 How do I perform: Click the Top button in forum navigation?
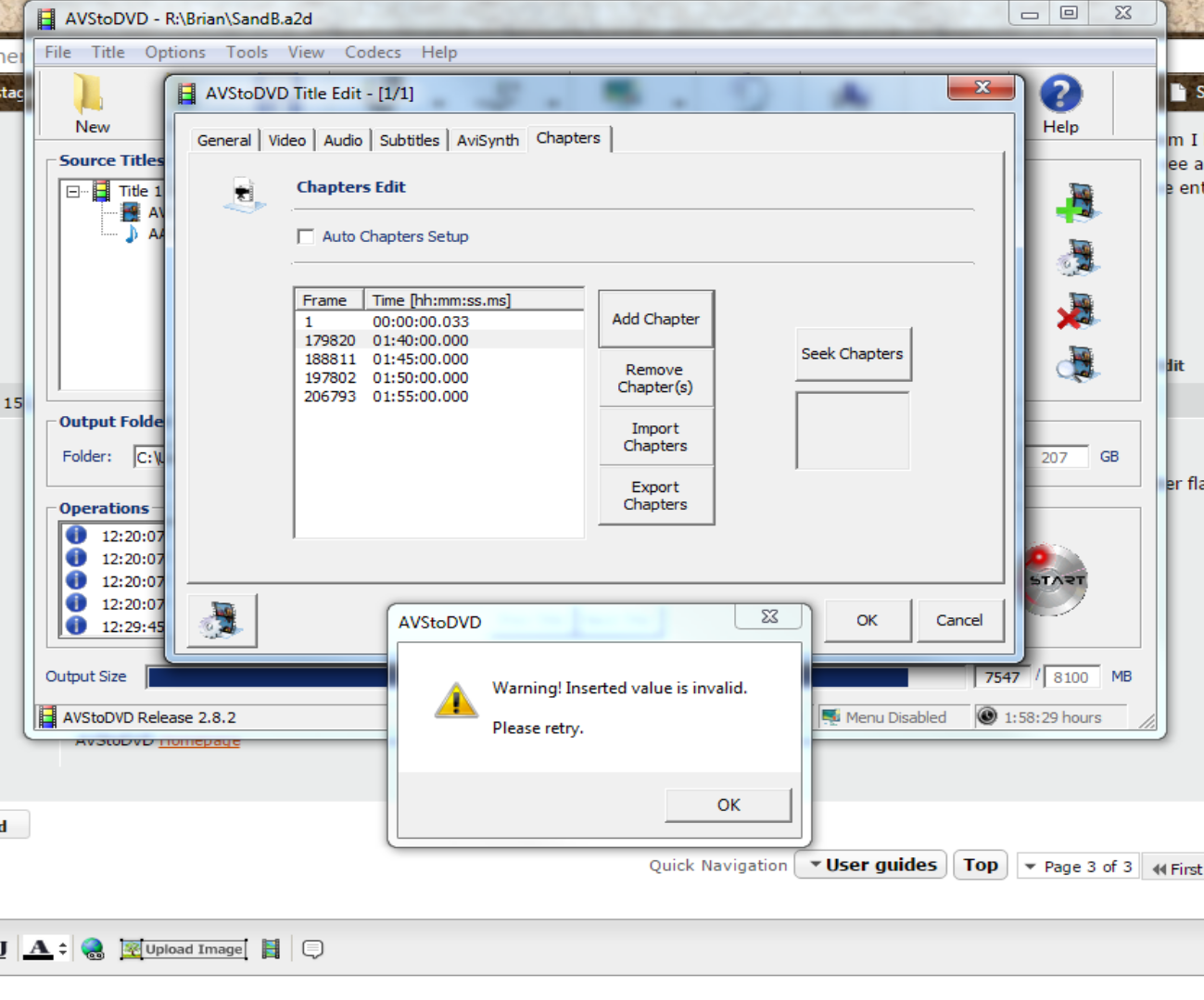pyautogui.click(x=981, y=865)
